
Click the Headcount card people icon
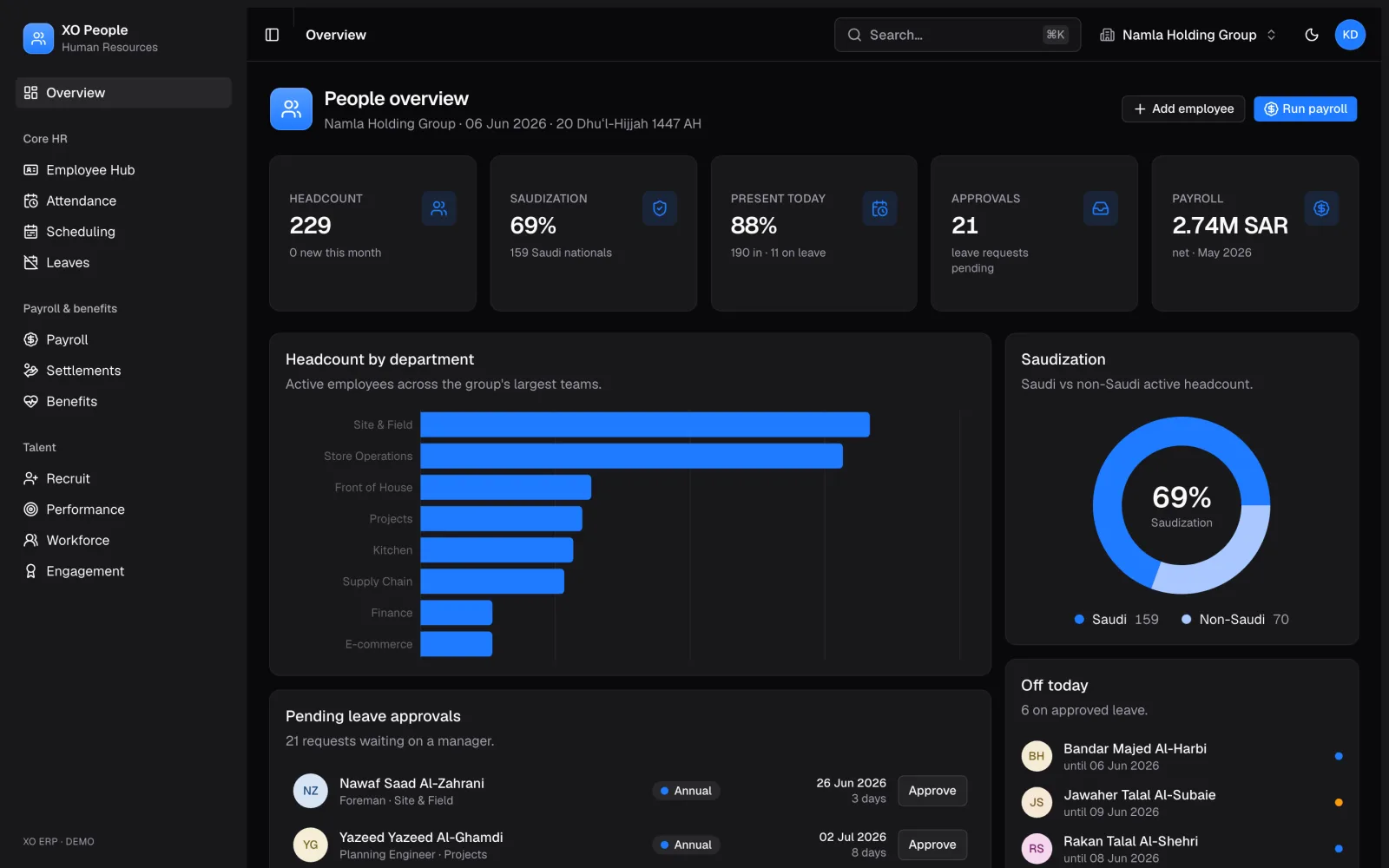[438, 208]
